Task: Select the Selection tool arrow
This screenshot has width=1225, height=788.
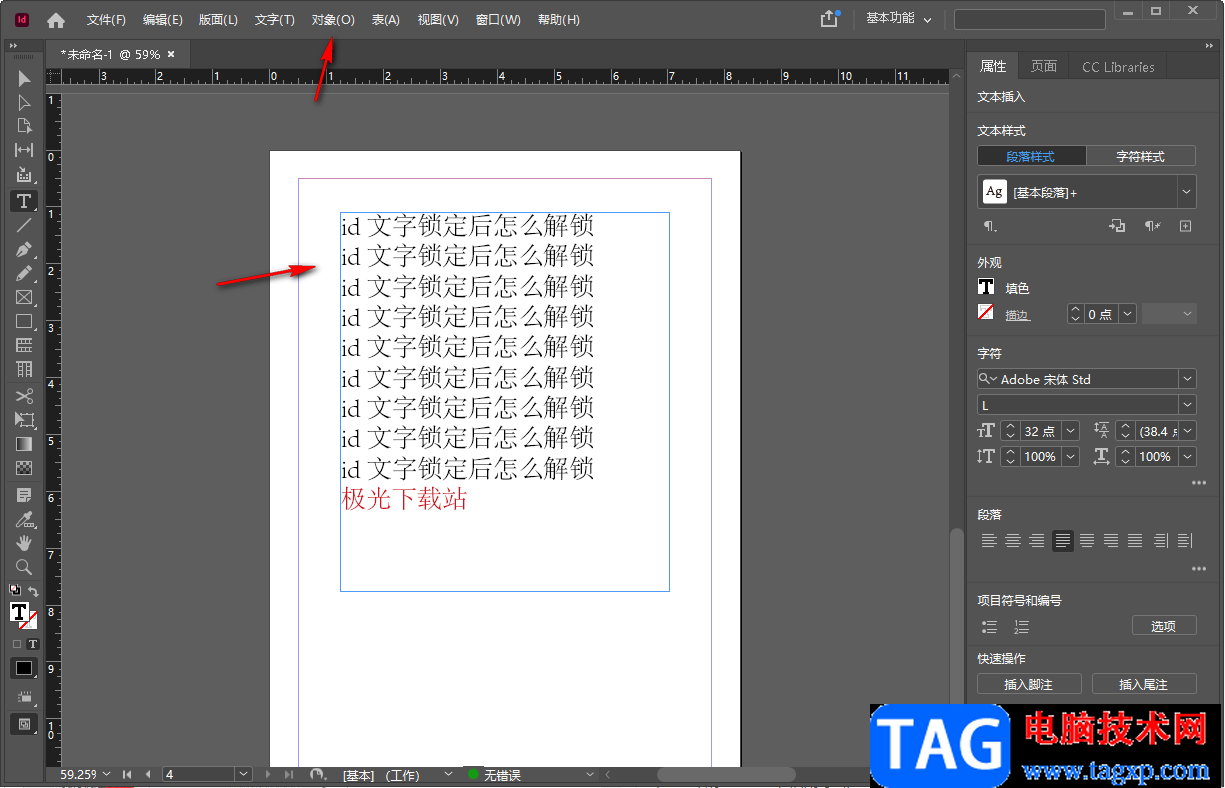Action: tap(24, 78)
